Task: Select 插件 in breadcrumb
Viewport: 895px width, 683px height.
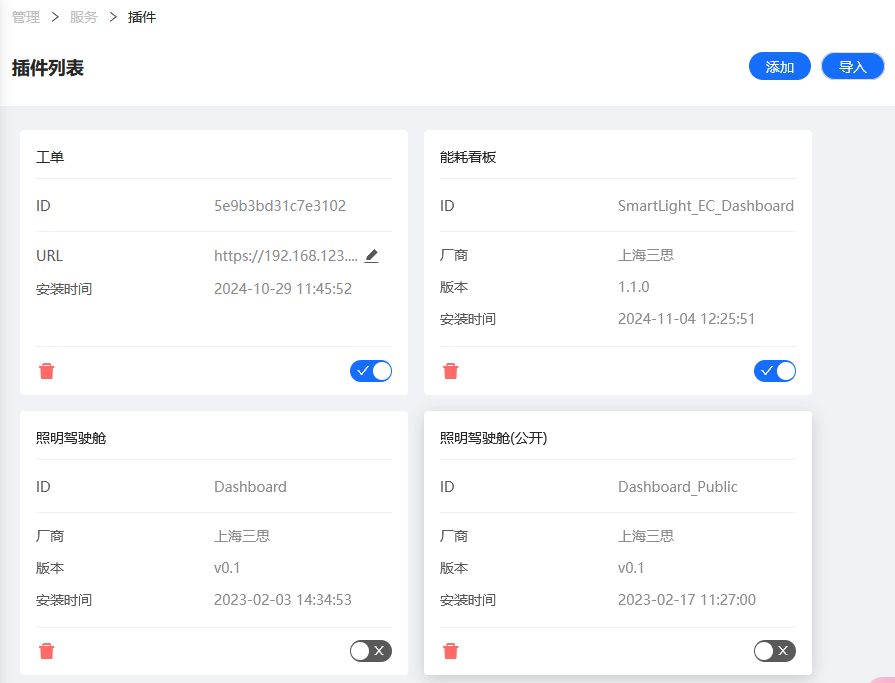Action: tap(142, 17)
